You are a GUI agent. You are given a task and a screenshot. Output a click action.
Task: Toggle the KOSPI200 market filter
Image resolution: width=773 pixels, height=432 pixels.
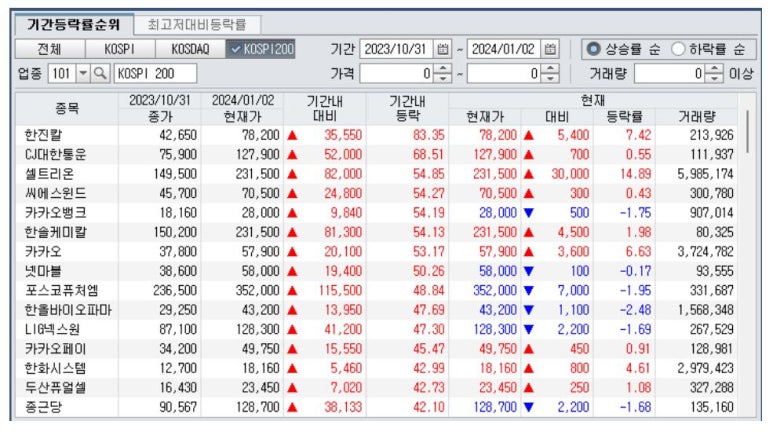tap(260, 49)
